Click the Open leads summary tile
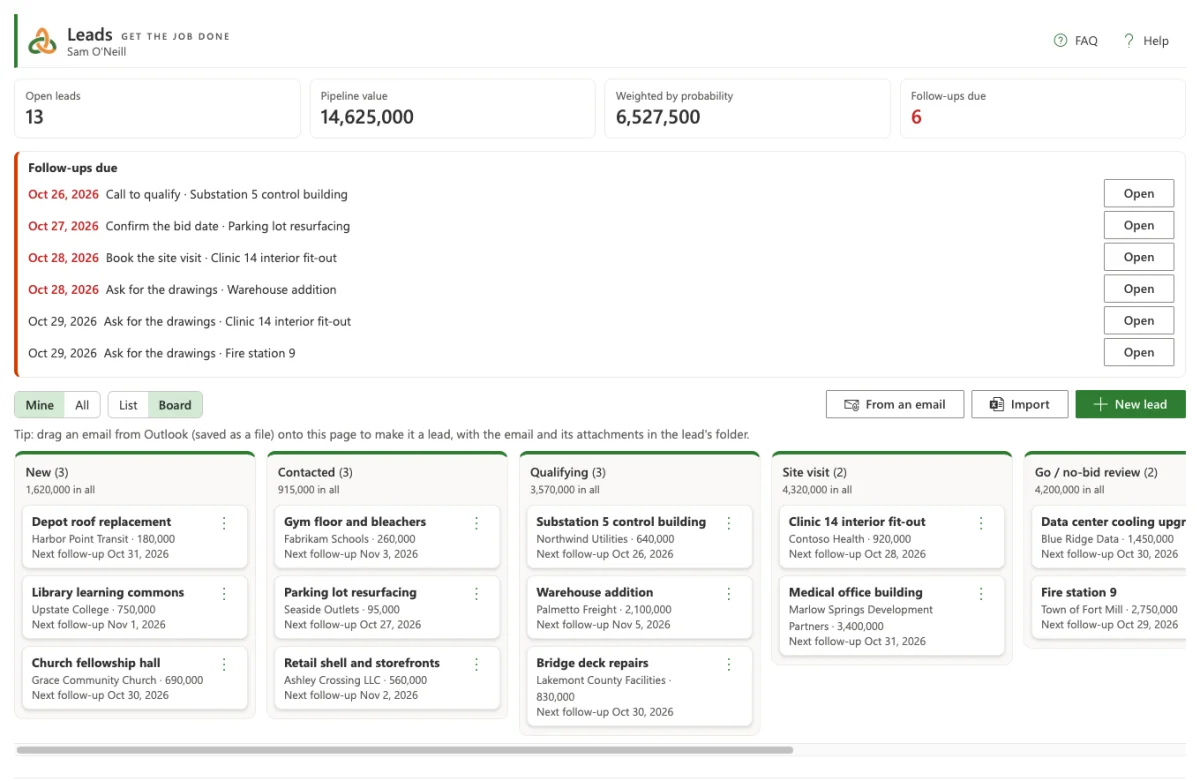The height and width of the screenshot is (781, 1200). pyautogui.click(x=157, y=108)
